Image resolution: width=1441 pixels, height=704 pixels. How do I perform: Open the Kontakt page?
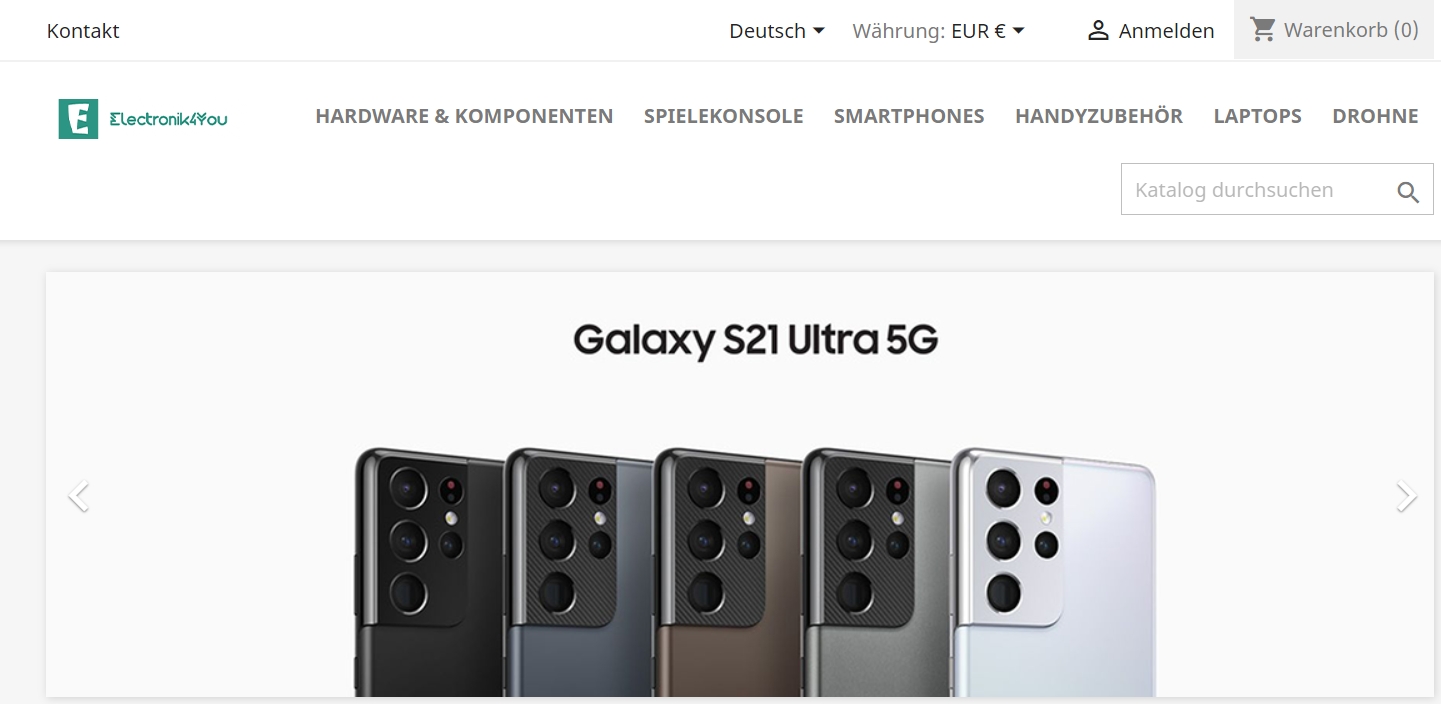coord(83,31)
